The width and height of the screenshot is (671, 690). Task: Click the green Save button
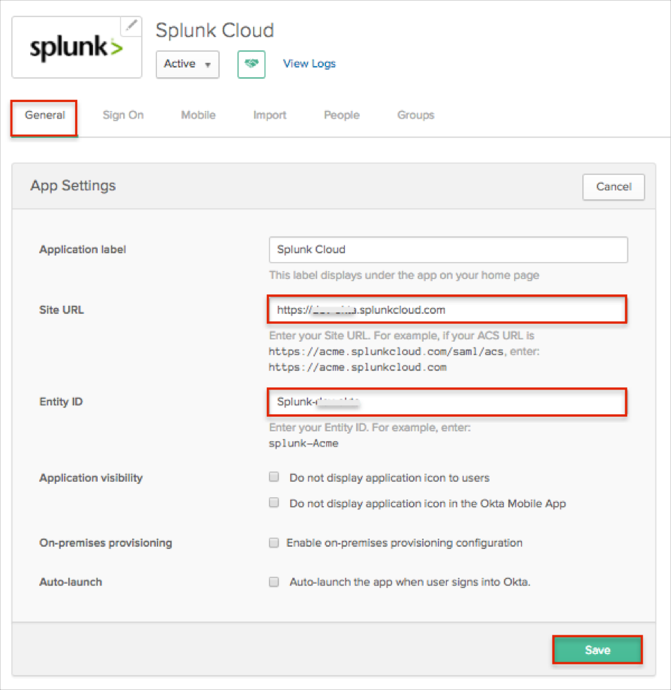[x=597, y=650]
